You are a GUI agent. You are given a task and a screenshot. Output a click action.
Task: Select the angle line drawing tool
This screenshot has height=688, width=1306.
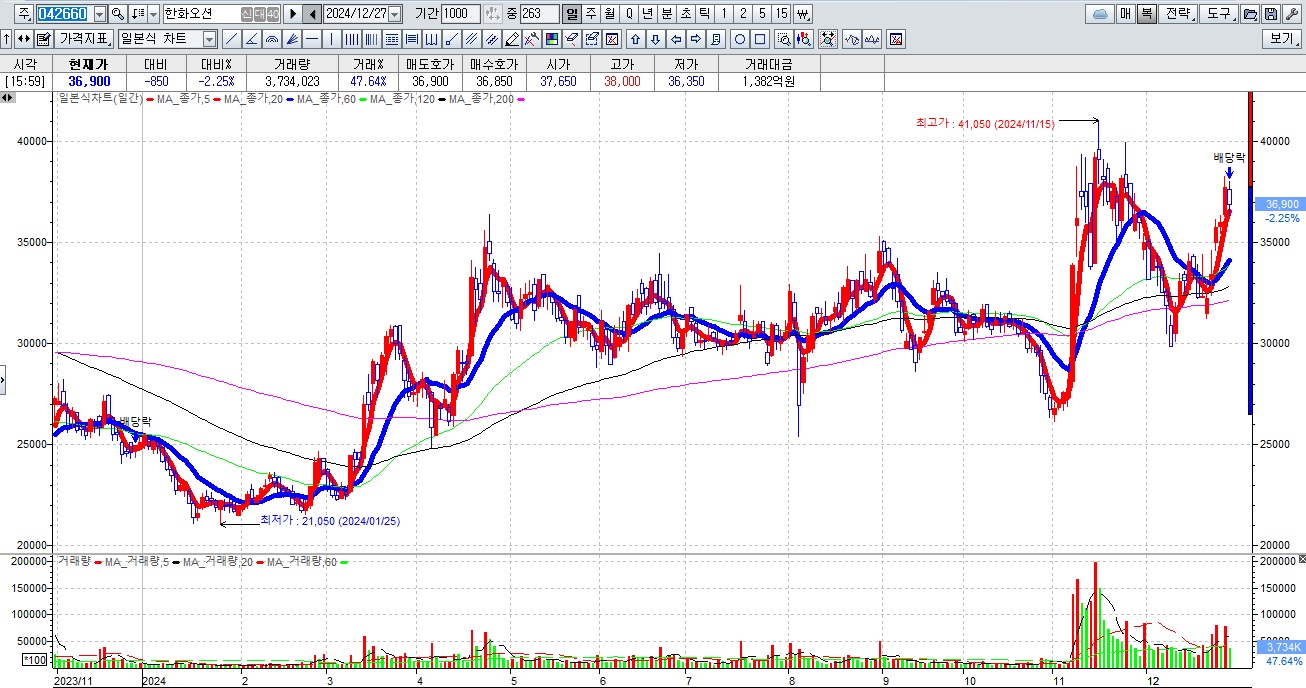coord(252,39)
